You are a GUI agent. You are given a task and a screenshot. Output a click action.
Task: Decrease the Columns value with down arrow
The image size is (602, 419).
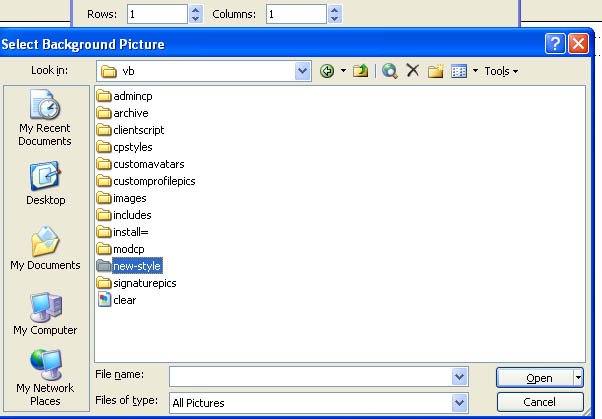[x=335, y=19]
